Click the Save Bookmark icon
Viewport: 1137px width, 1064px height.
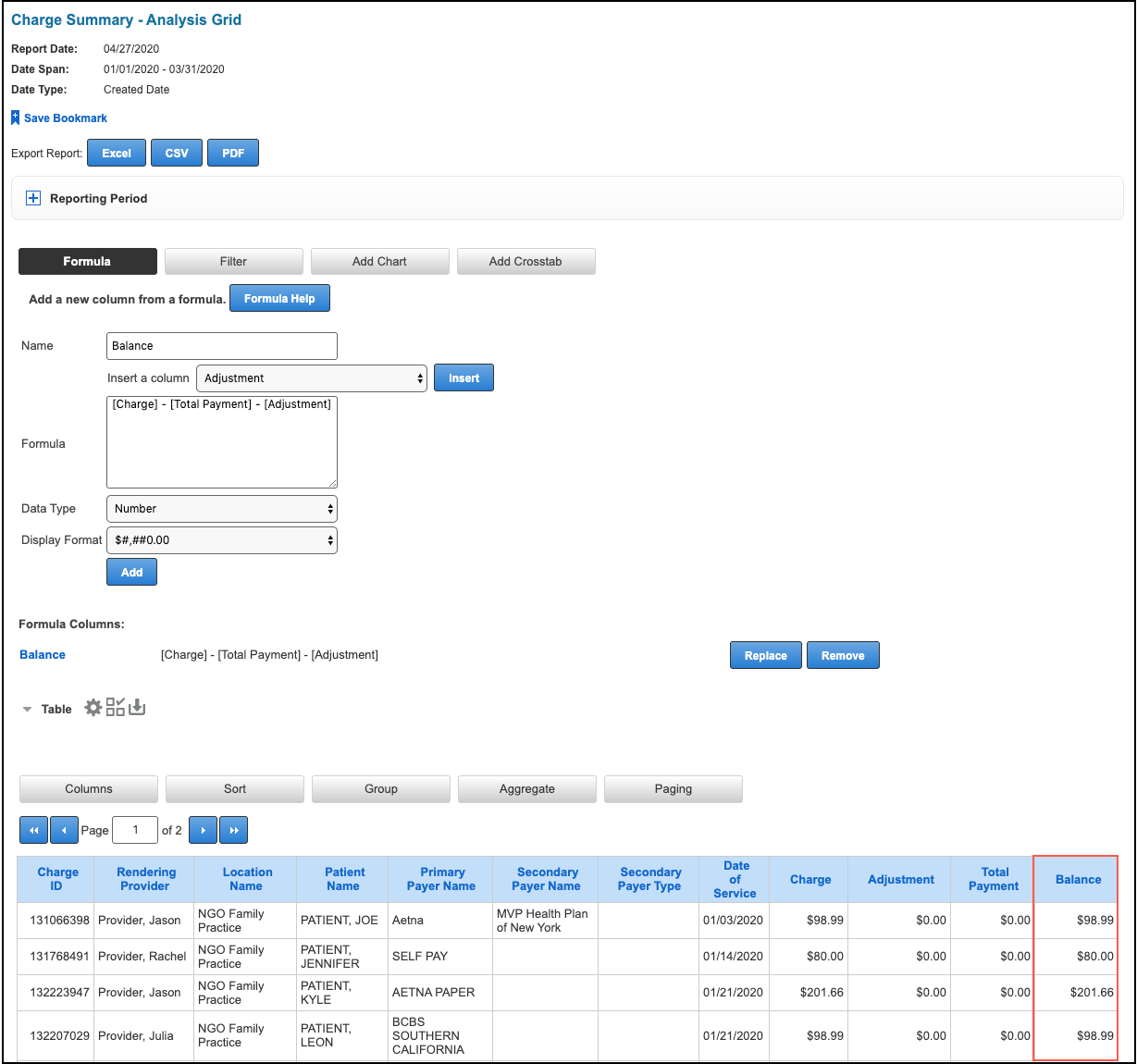point(16,118)
